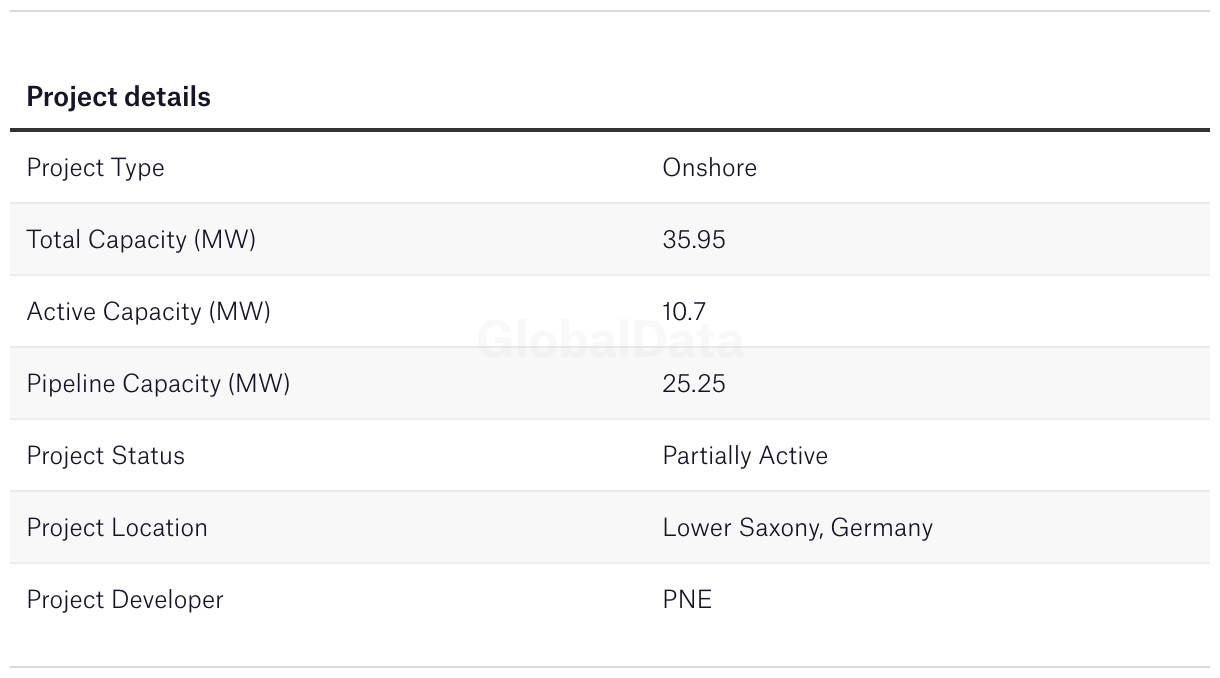Select the Project Status label
Image resolution: width=1220 pixels, height=678 pixels.
pos(105,456)
